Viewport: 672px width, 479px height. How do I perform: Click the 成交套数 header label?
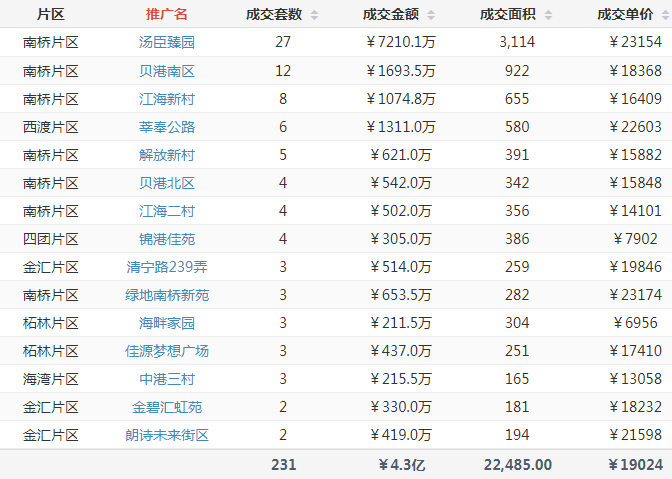pyautogui.click(x=274, y=15)
